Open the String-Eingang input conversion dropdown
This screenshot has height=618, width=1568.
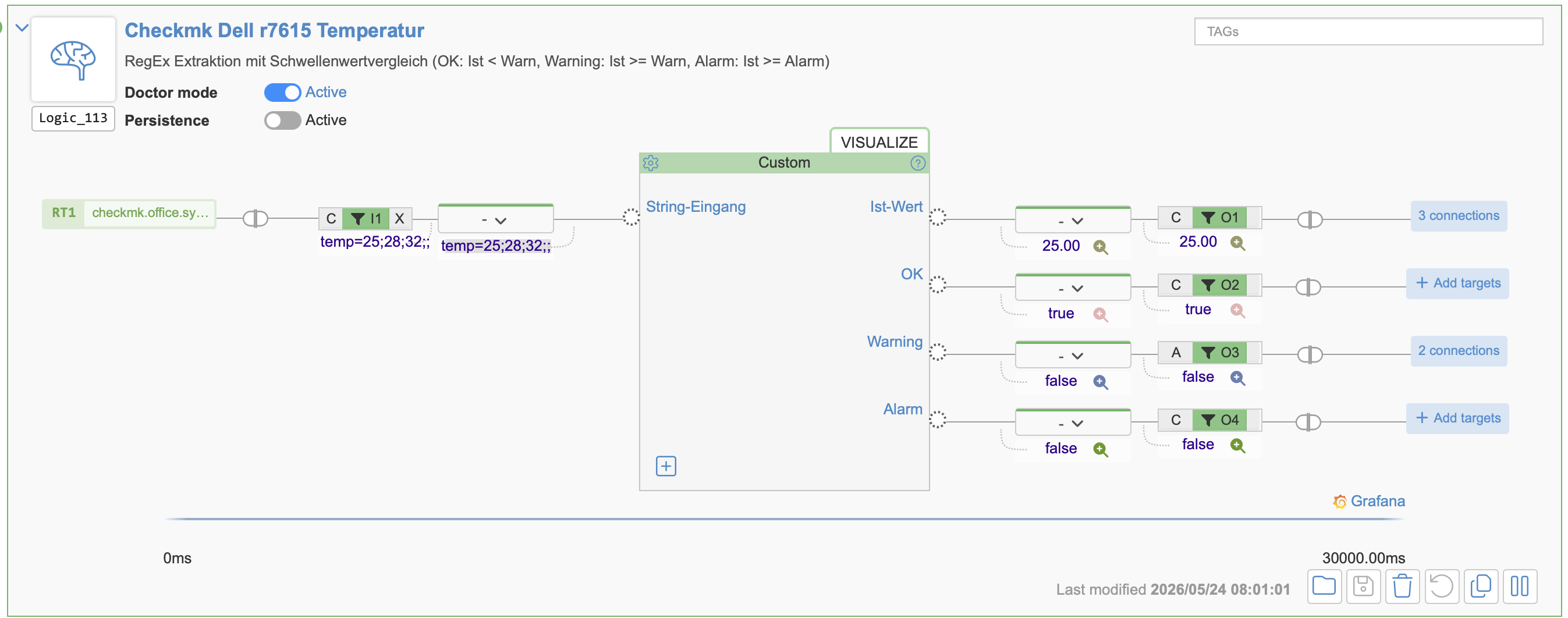pyautogui.click(x=495, y=220)
